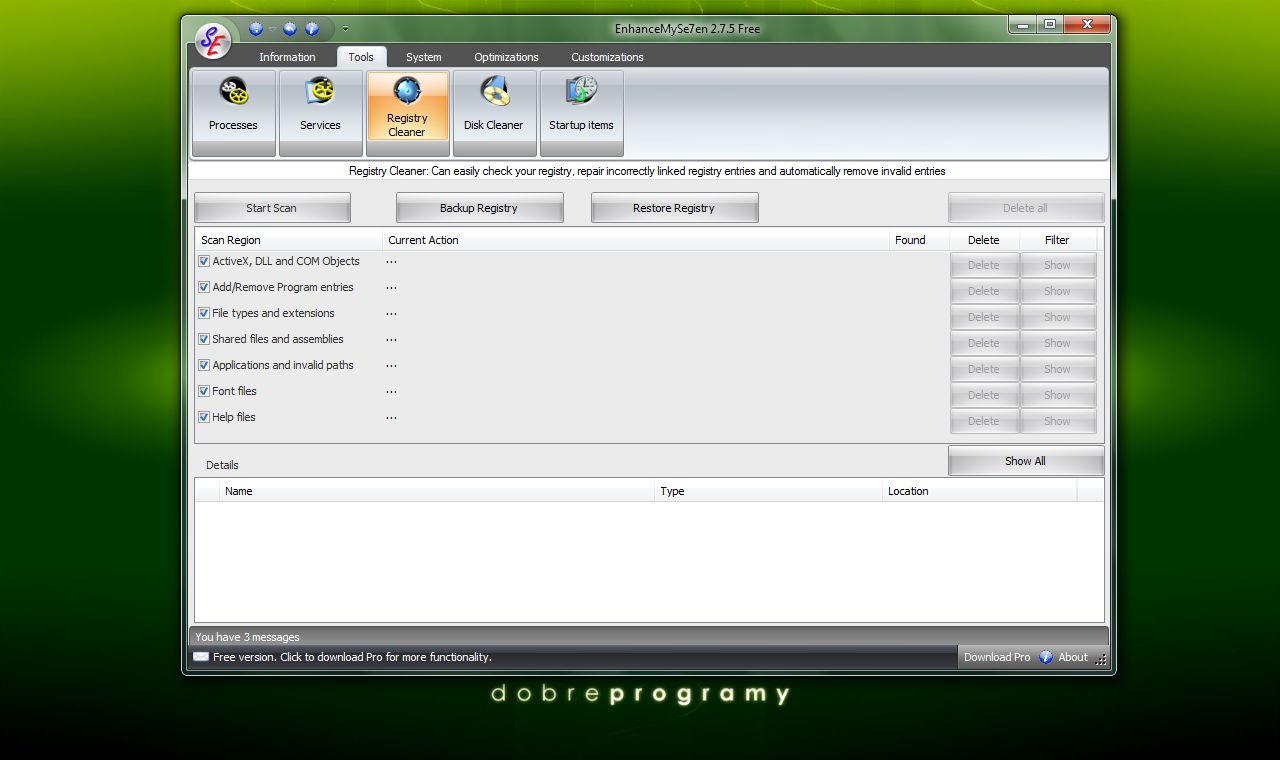1280x760 pixels.
Task: Click the About label in status bar
Action: point(1073,657)
